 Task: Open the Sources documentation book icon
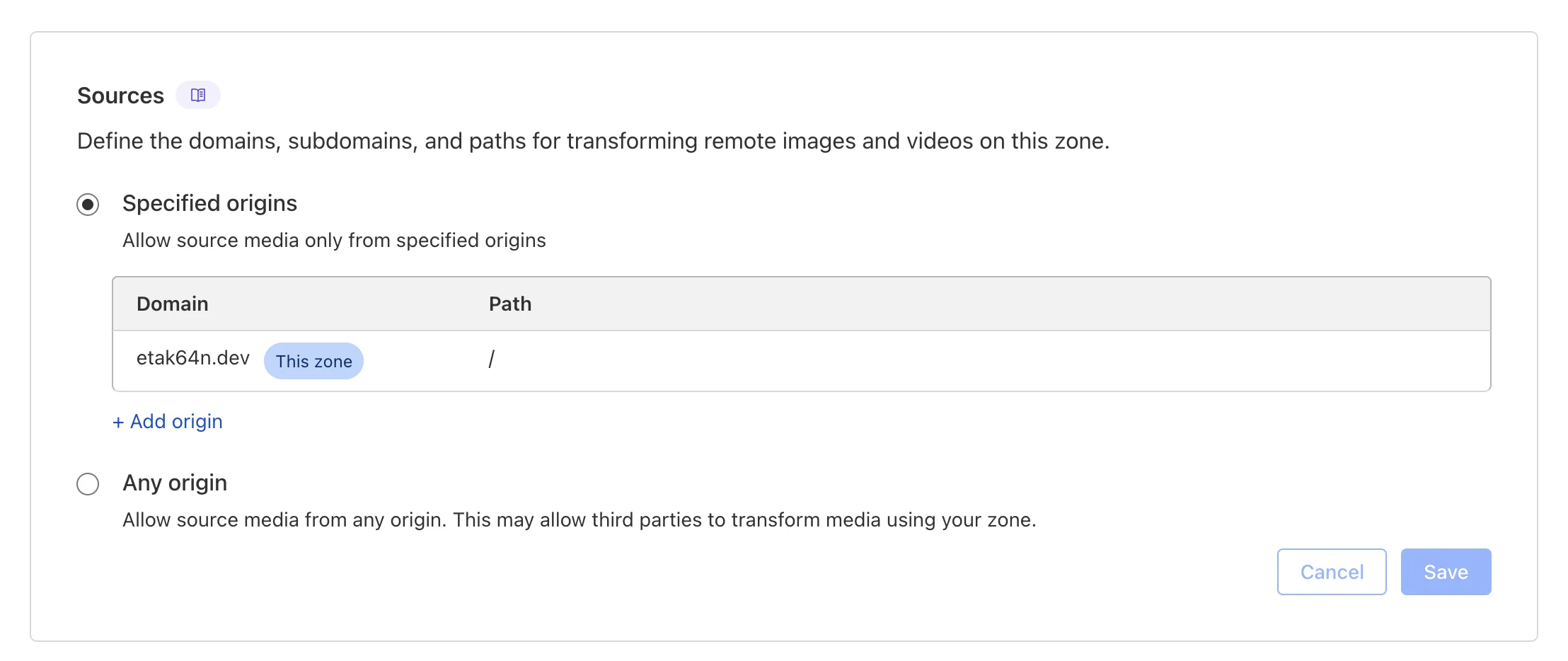[x=198, y=95]
